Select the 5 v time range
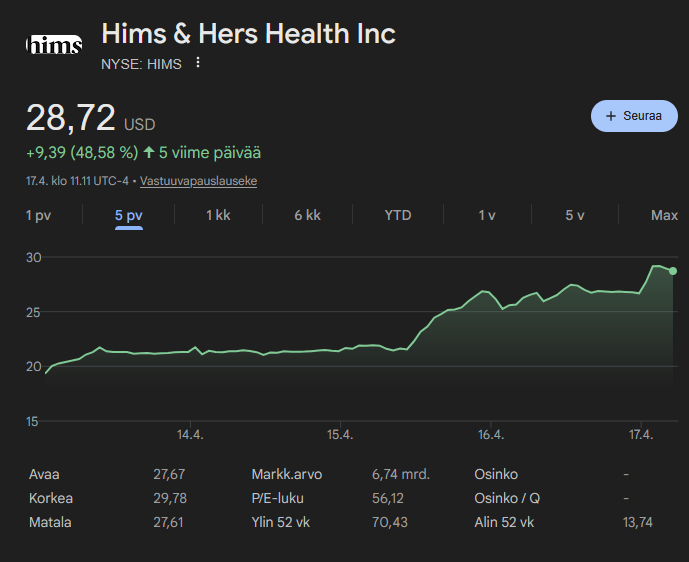Viewport: 689px width, 562px height. (575, 215)
